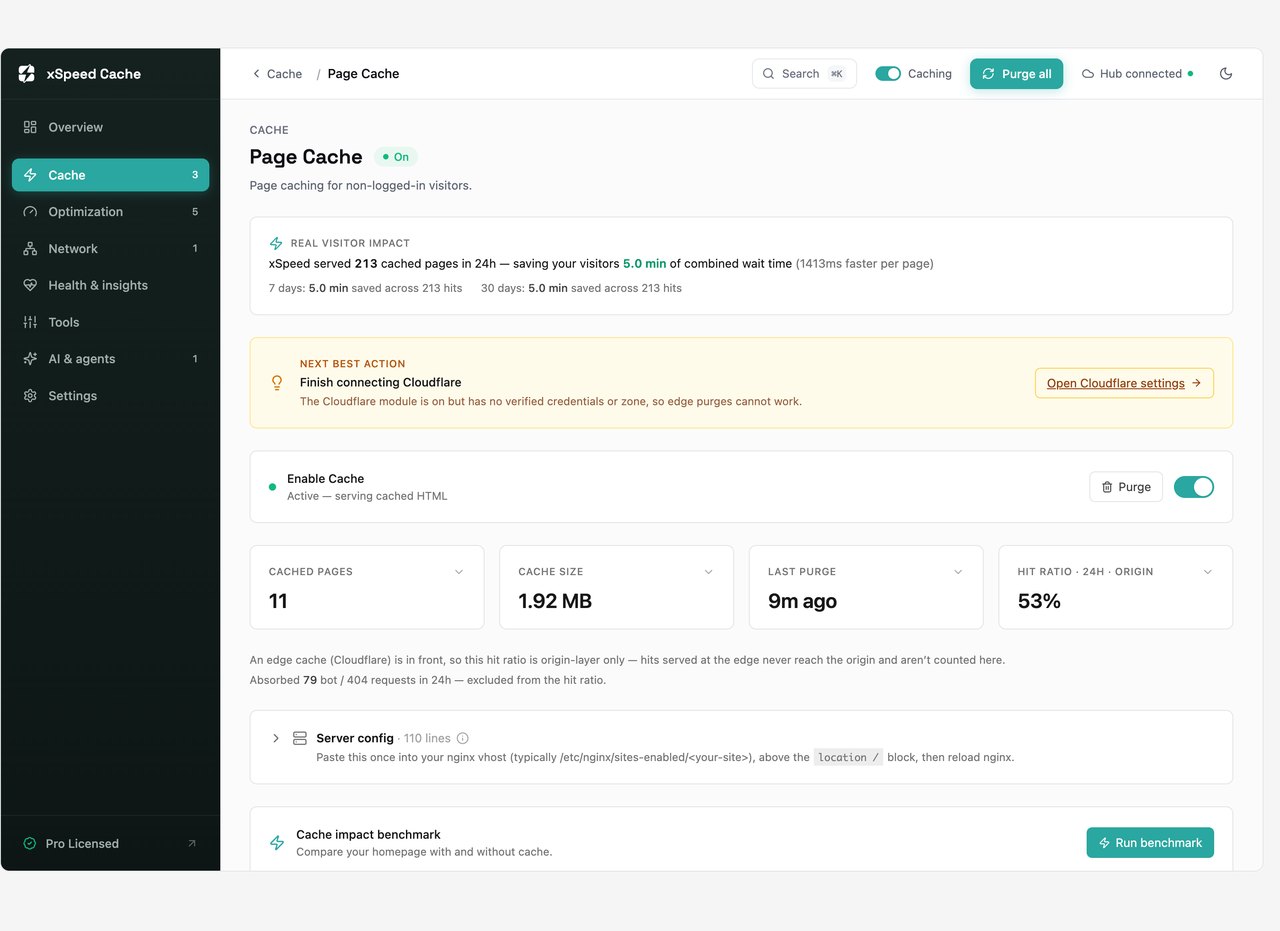Click the search magnifier icon
Image resolution: width=1280 pixels, height=931 pixels.
(x=768, y=74)
